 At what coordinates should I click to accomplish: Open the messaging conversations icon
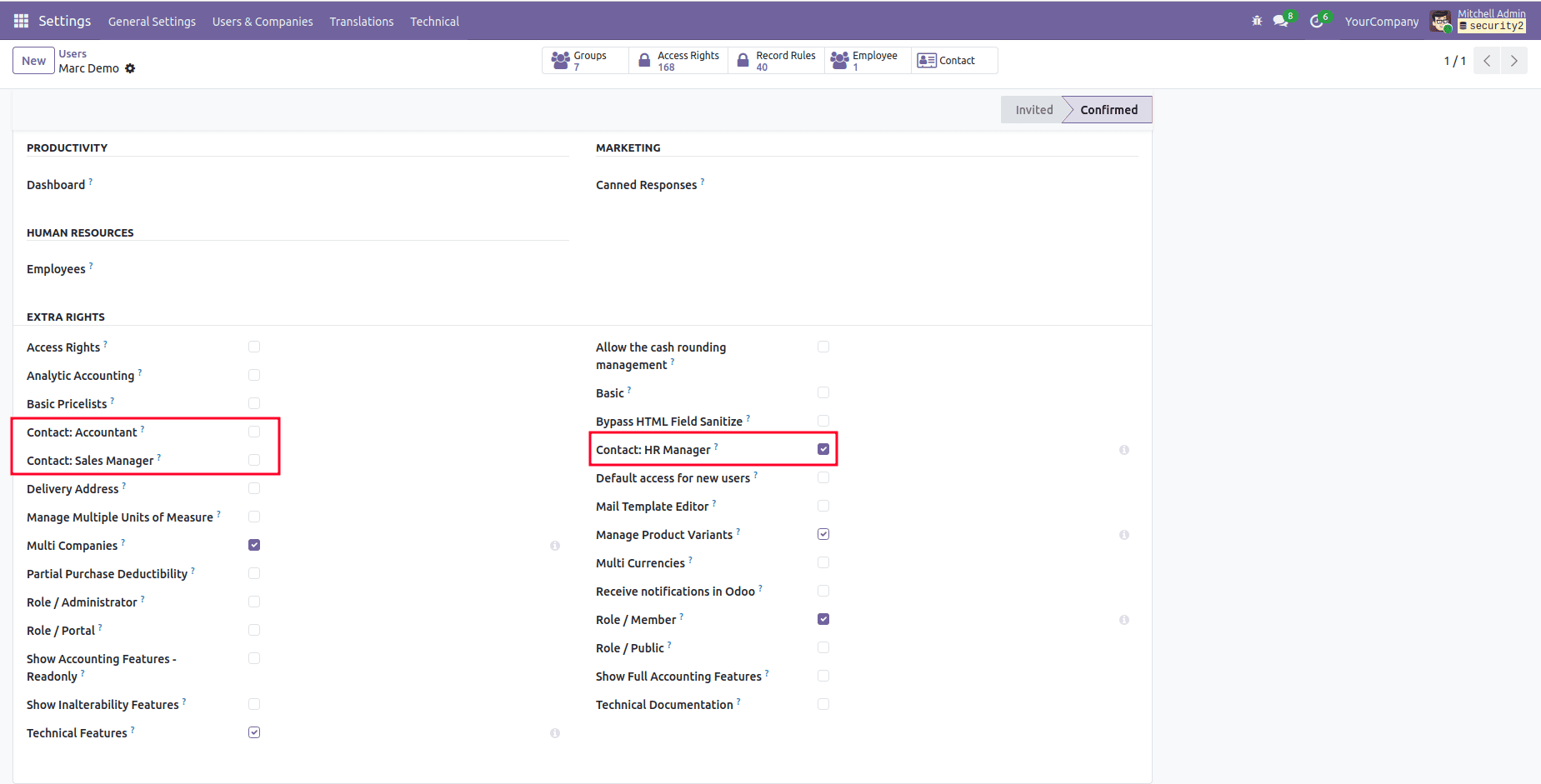[1280, 21]
